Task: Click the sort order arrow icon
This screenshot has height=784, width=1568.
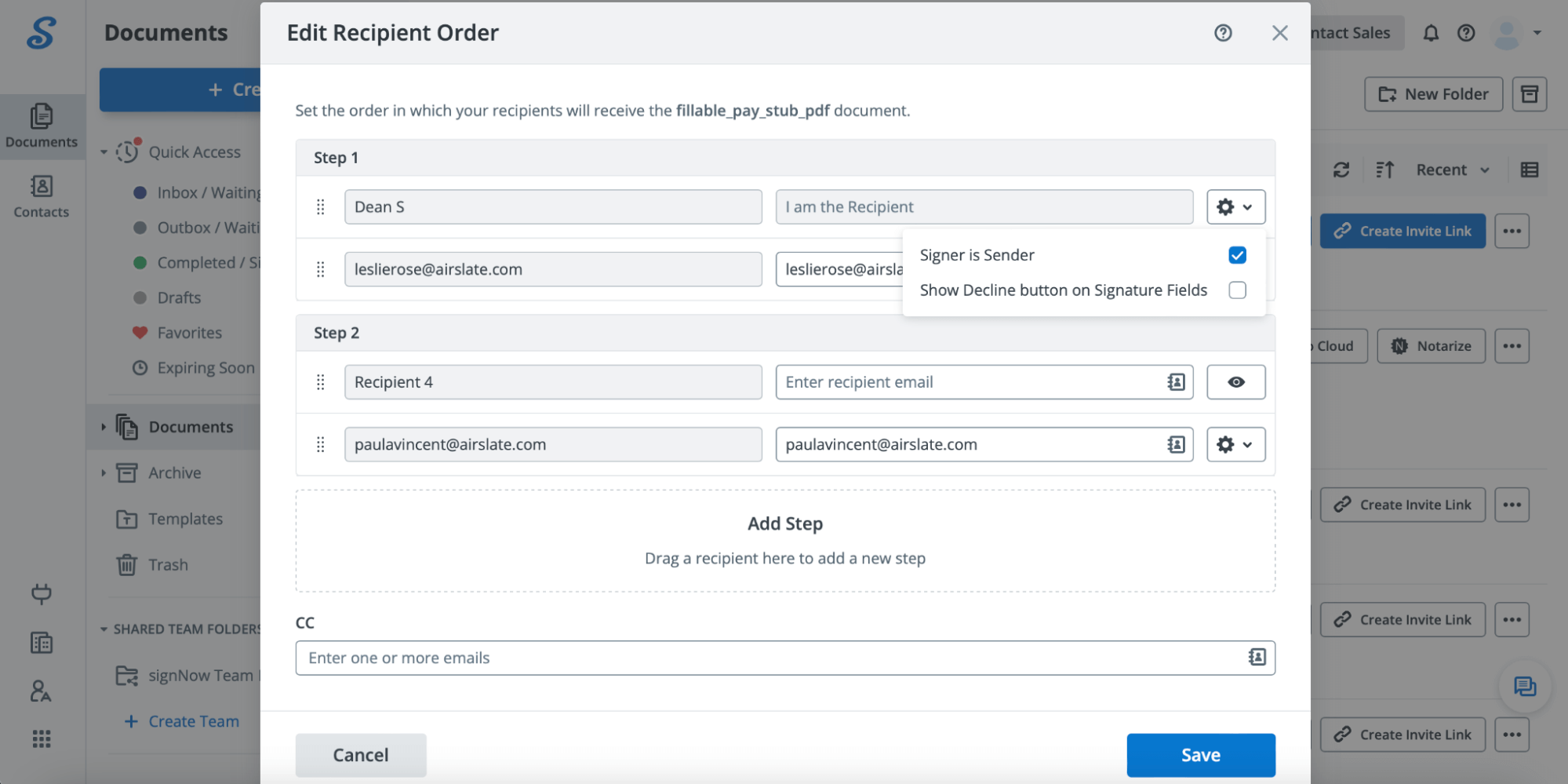Action: pyautogui.click(x=1385, y=170)
